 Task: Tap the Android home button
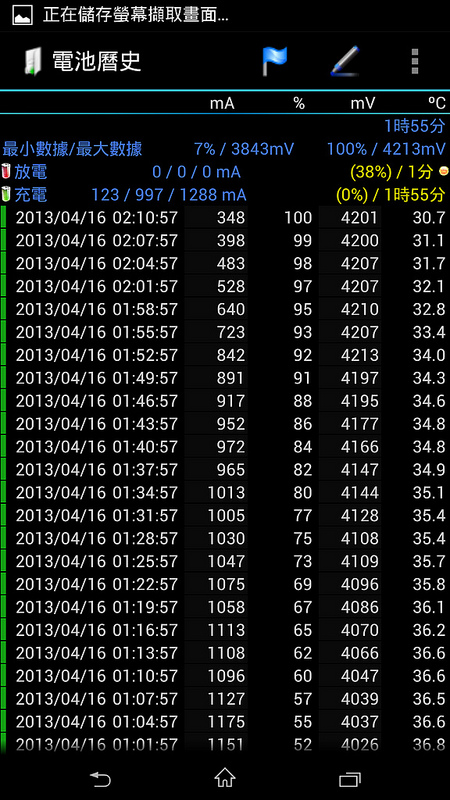(x=225, y=778)
